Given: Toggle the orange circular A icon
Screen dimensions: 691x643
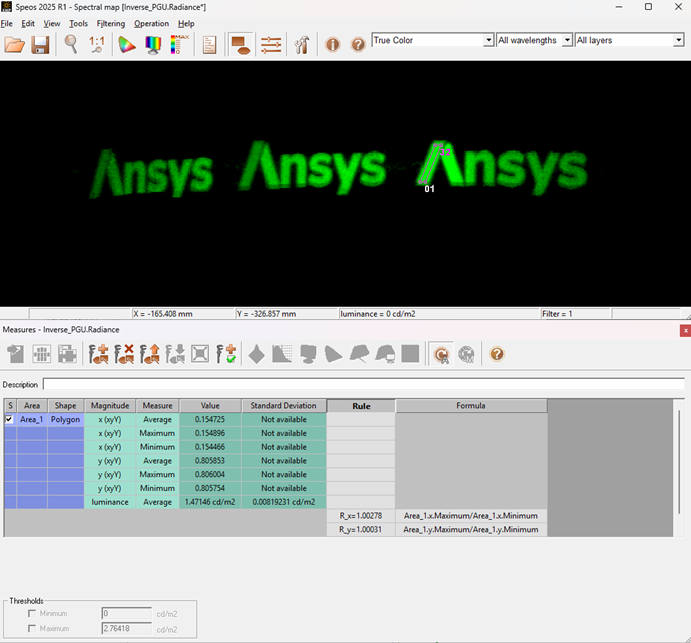Looking at the screenshot, I should point(441,354).
